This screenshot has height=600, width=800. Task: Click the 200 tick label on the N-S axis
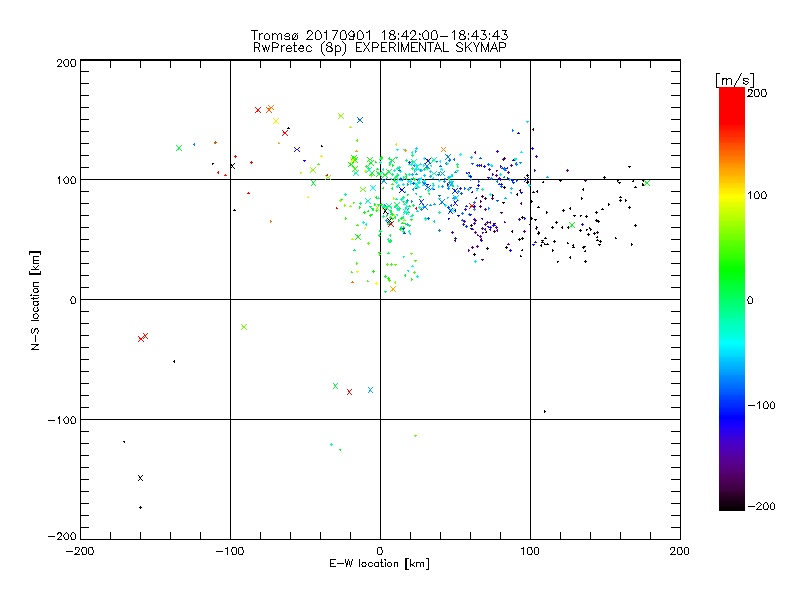(67, 63)
